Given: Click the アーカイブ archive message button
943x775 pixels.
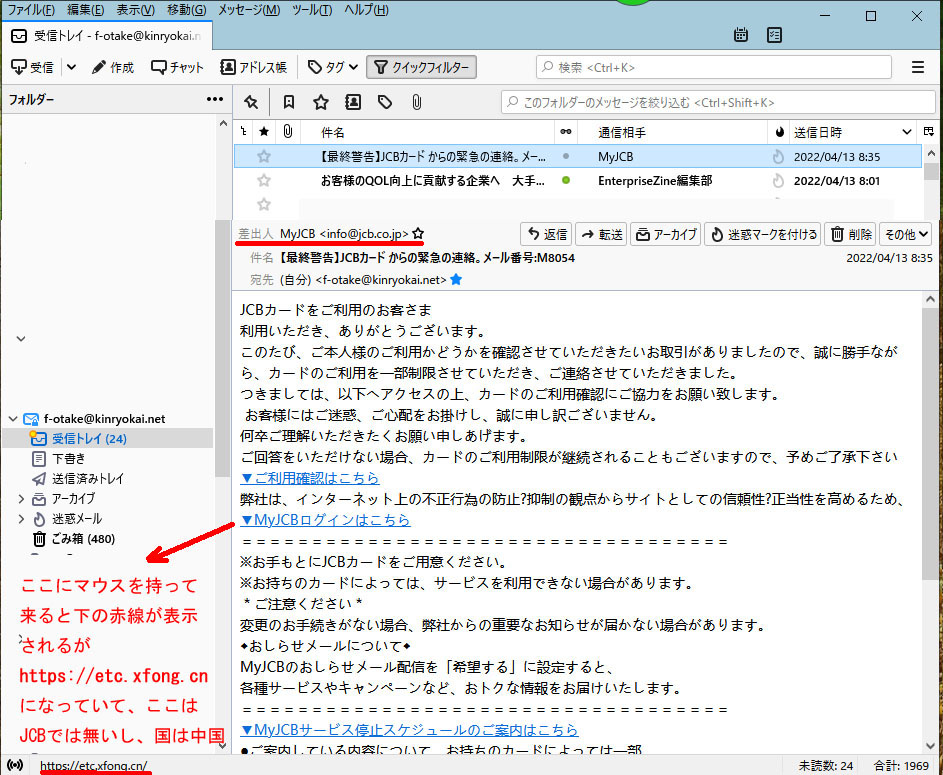Looking at the screenshot, I should click(x=666, y=234).
